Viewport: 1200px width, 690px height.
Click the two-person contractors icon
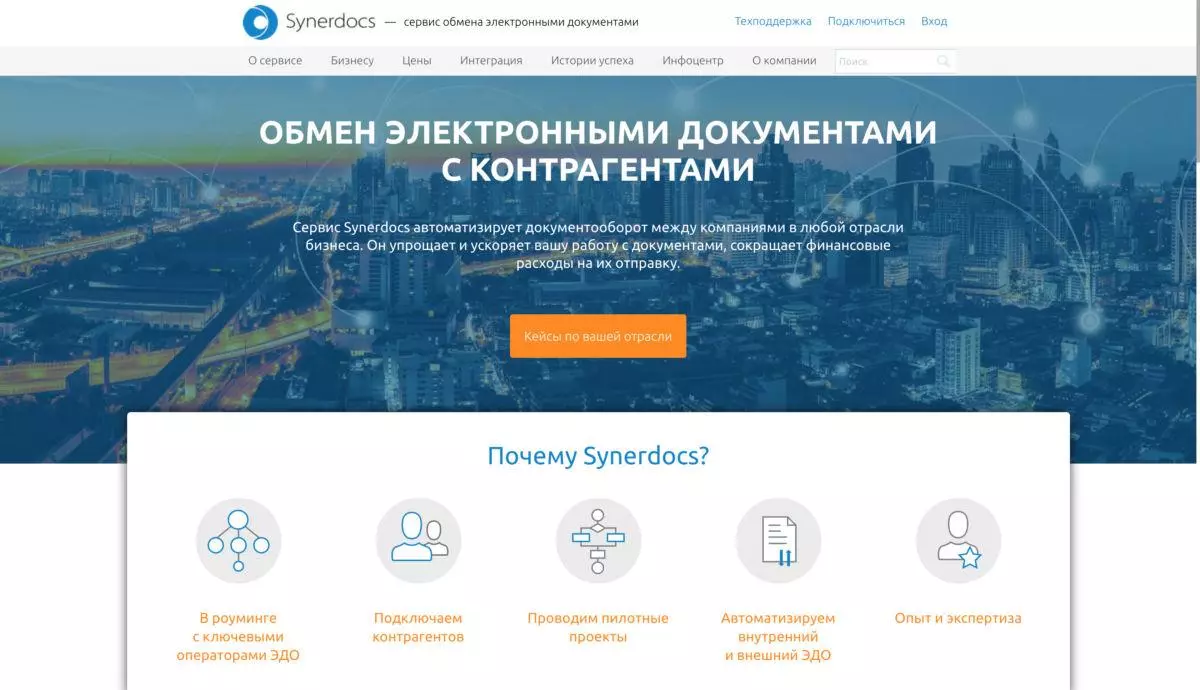click(x=418, y=541)
